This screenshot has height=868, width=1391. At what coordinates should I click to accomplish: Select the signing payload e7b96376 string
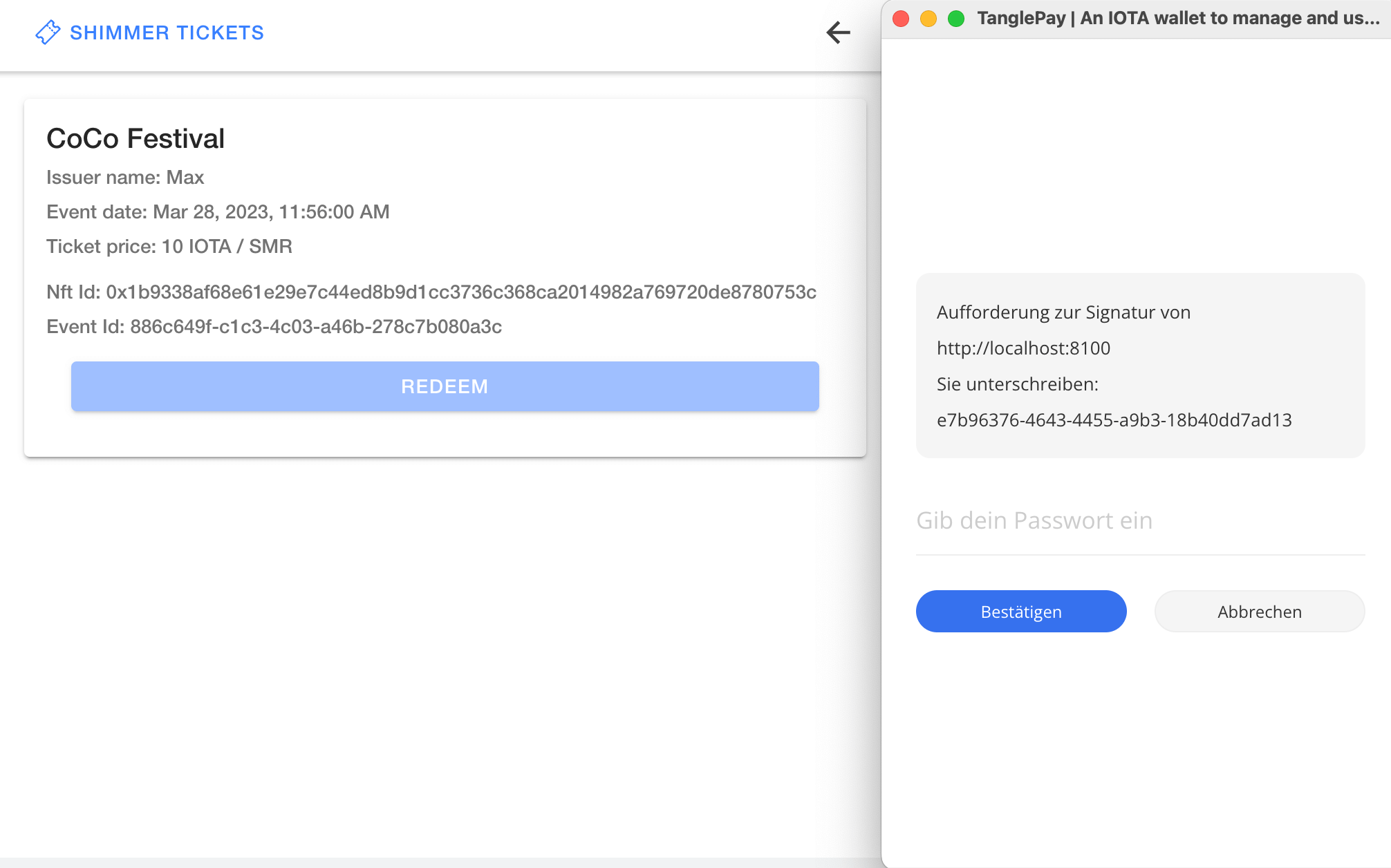tap(1115, 419)
